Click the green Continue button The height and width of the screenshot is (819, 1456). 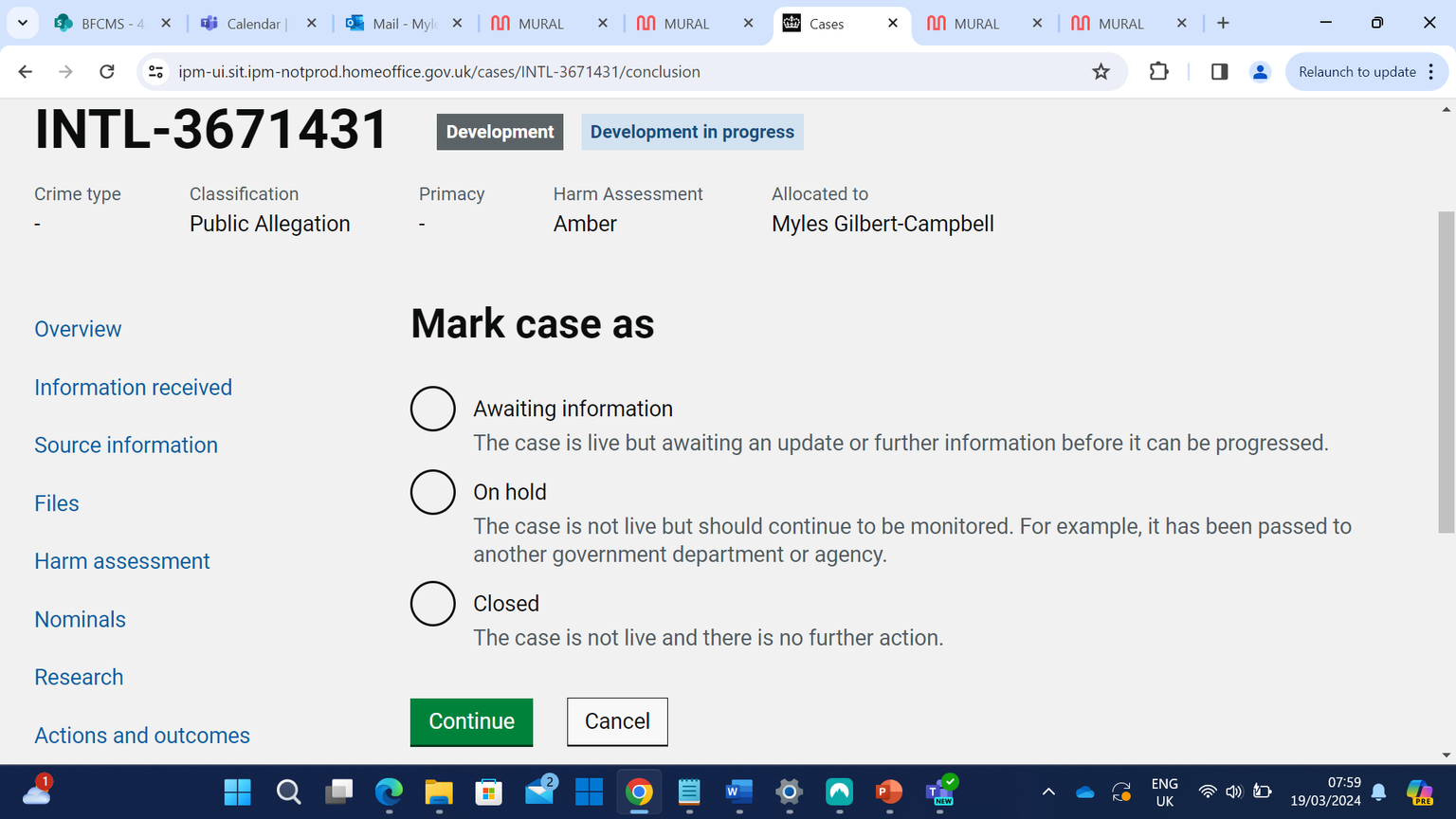[471, 721]
